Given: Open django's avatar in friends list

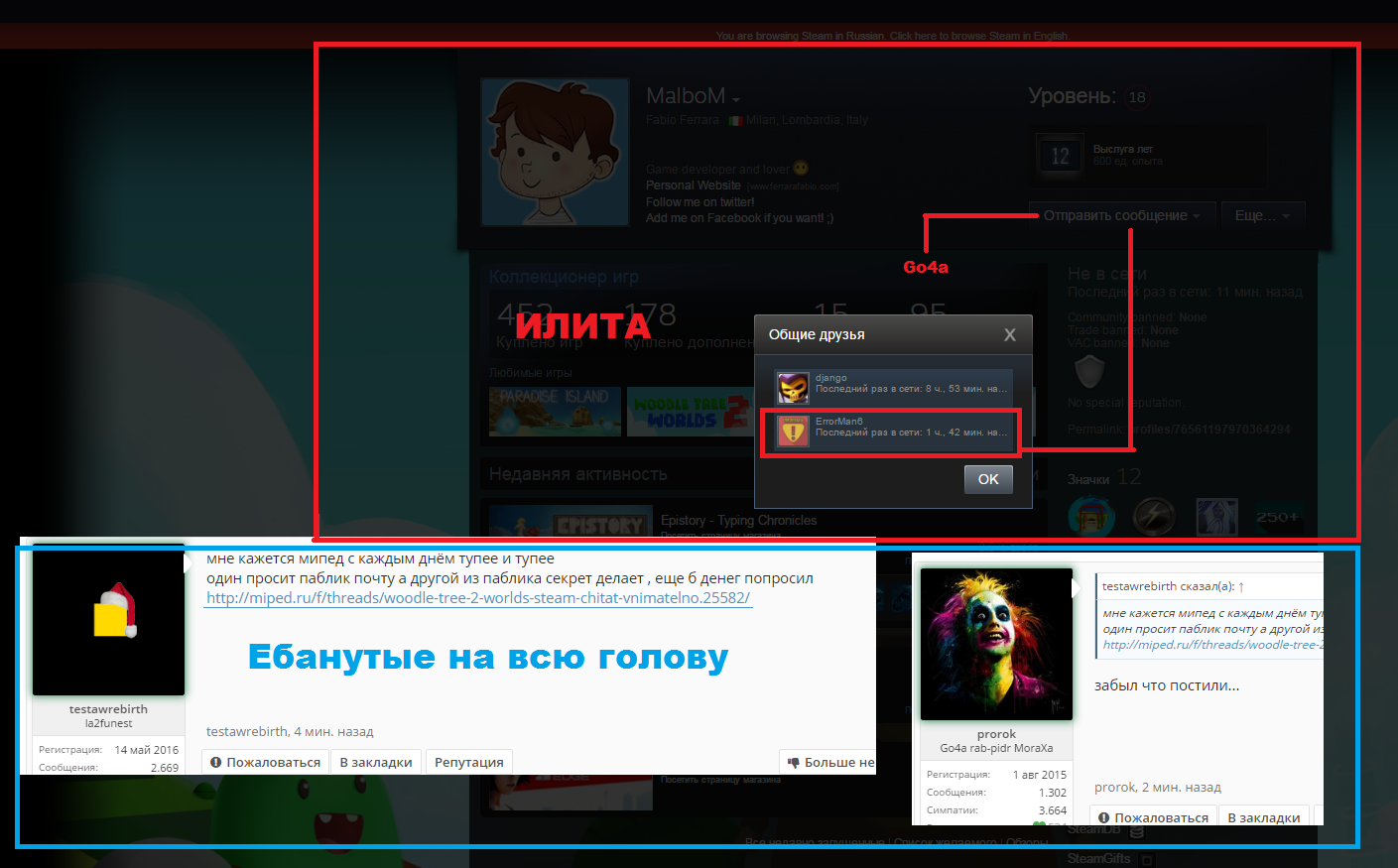Looking at the screenshot, I should (793, 387).
